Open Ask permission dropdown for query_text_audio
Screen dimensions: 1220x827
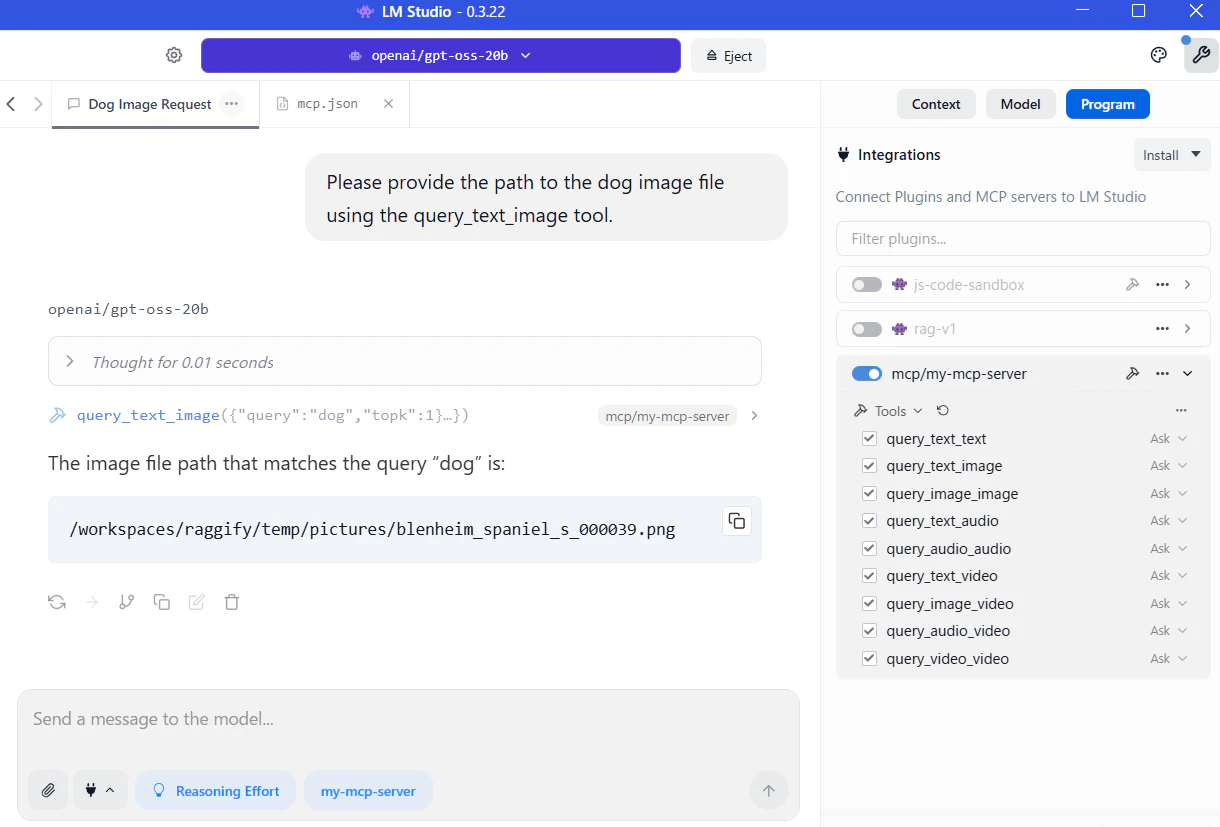(1168, 521)
